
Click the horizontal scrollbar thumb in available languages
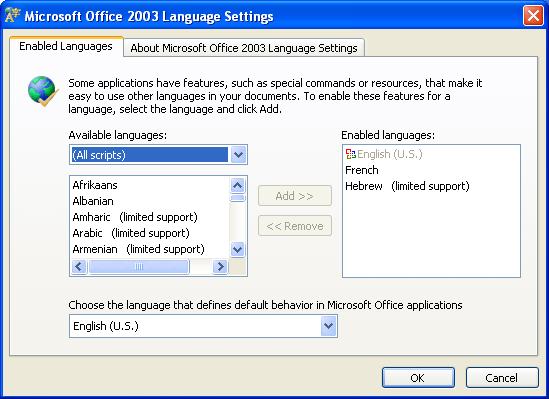139,267
